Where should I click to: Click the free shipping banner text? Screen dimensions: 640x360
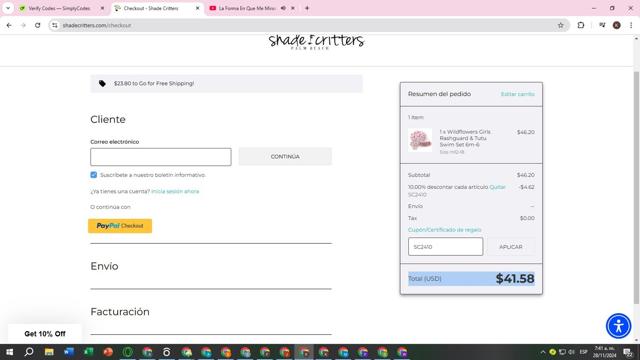154,83
